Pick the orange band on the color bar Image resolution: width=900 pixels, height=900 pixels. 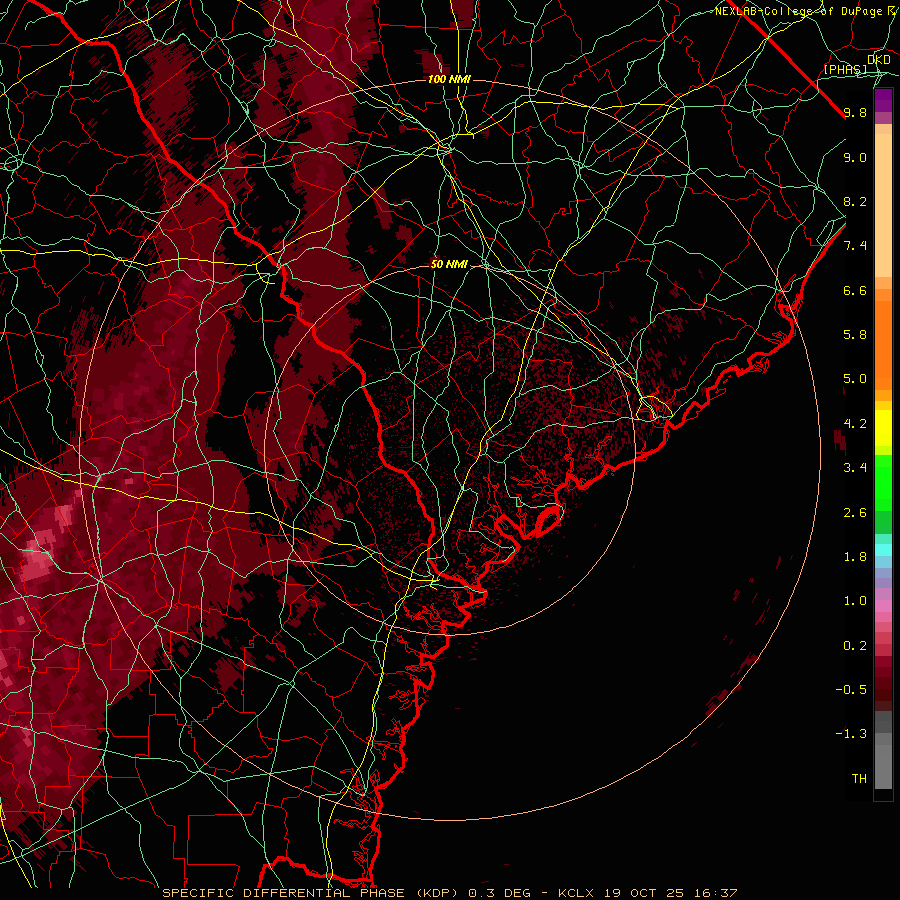(883, 344)
